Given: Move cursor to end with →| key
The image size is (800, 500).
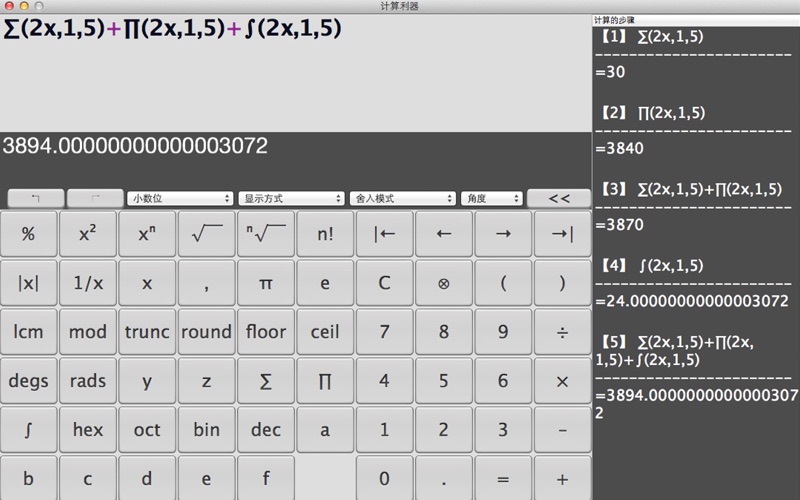Looking at the screenshot, I should 562,234.
